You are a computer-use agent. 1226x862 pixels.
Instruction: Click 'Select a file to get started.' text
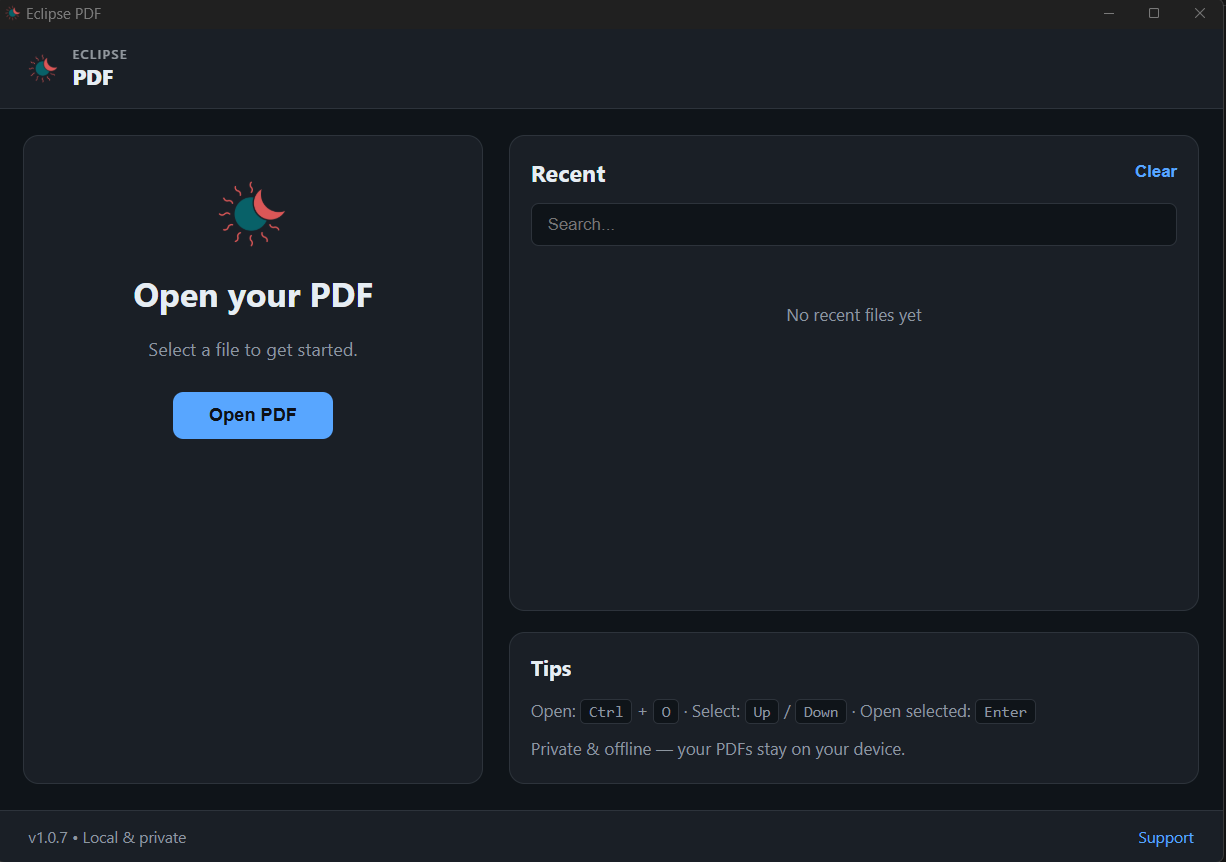tap(253, 350)
